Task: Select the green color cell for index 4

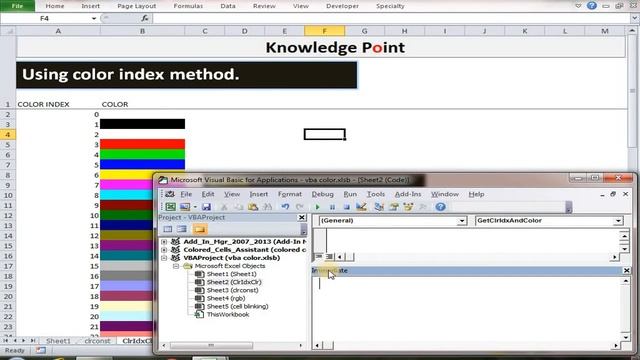Action: pyautogui.click(x=142, y=154)
